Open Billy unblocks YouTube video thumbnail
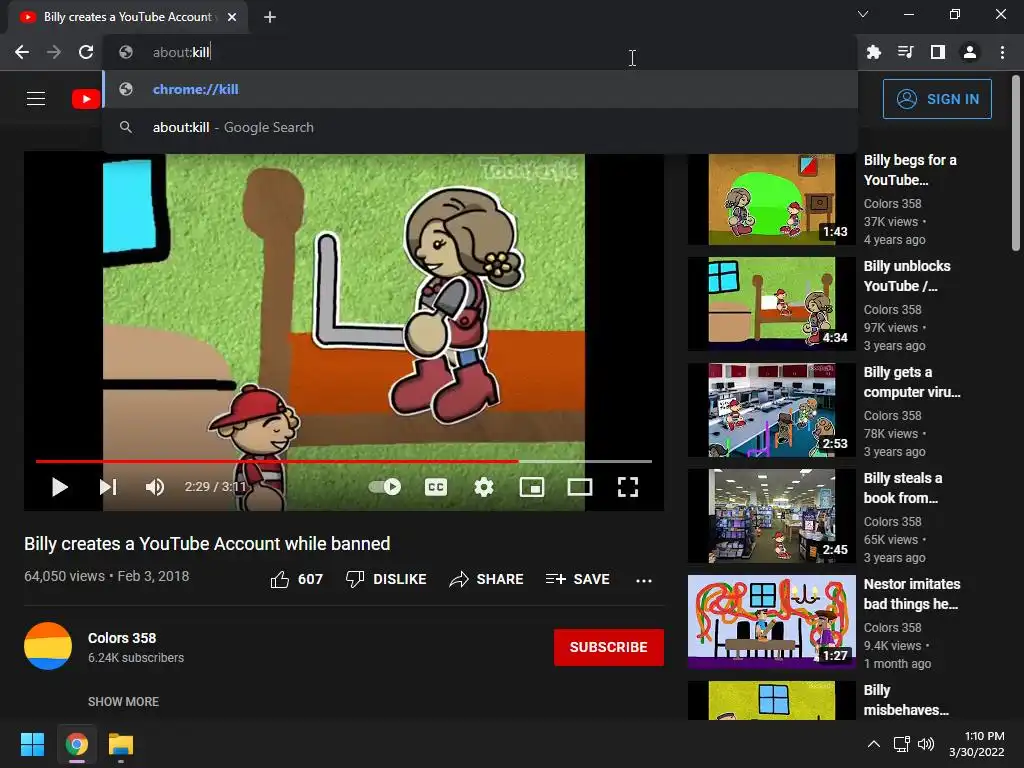 click(x=772, y=304)
